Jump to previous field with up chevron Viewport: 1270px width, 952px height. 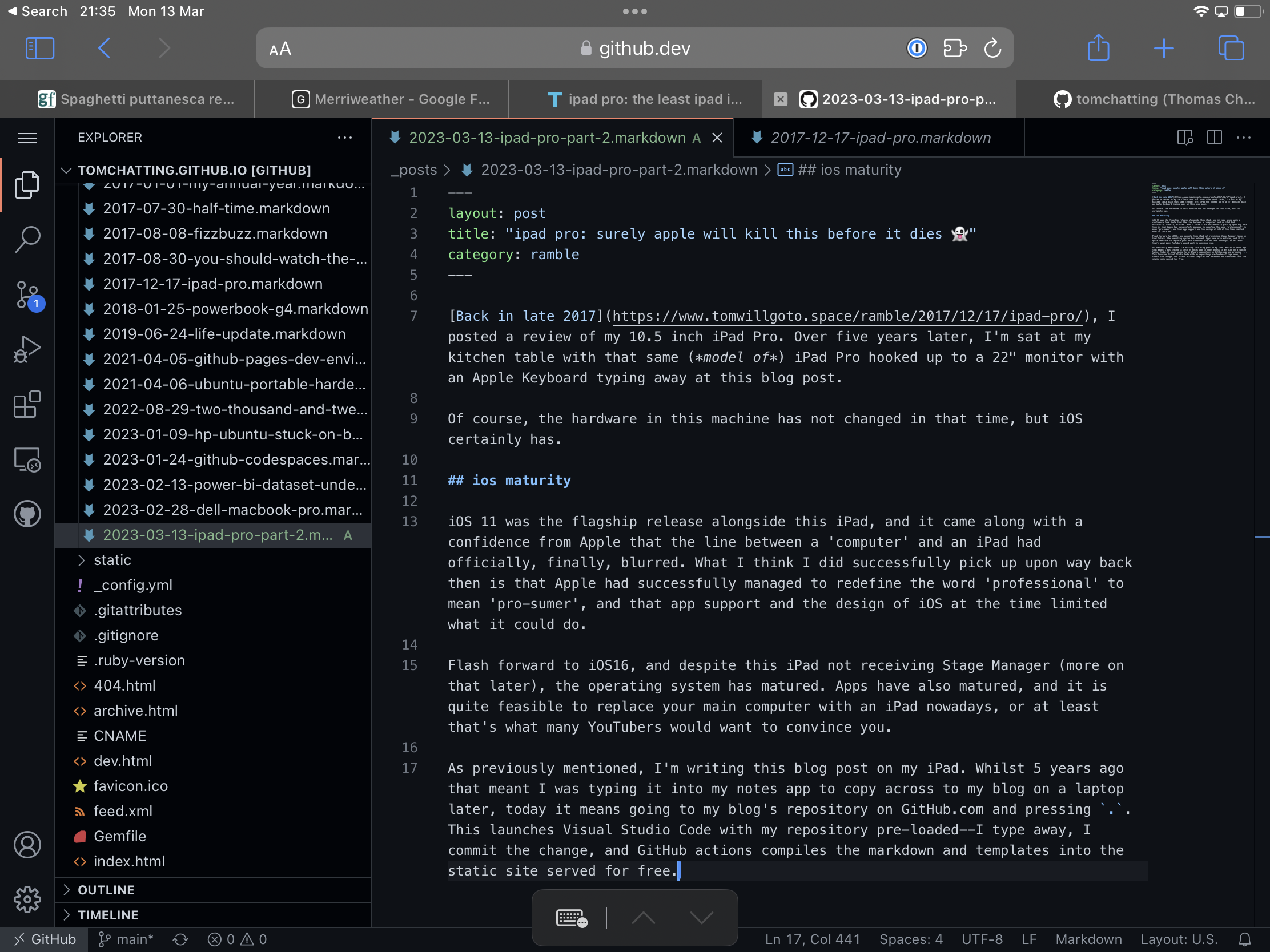pos(644,918)
